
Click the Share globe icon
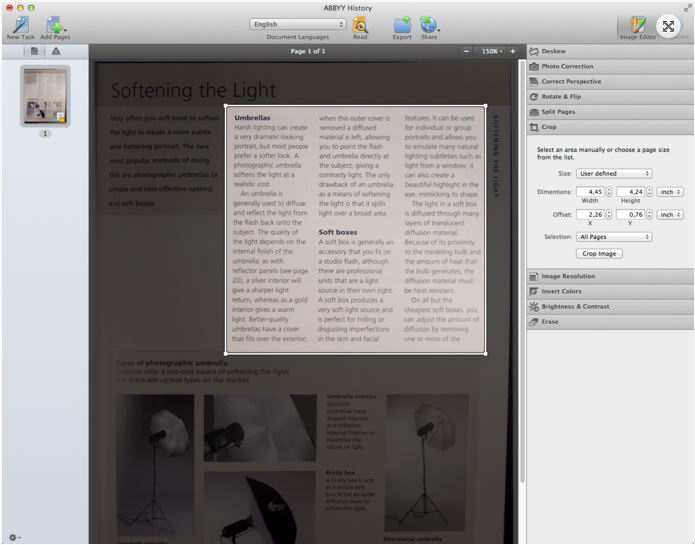tap(429, 25)
